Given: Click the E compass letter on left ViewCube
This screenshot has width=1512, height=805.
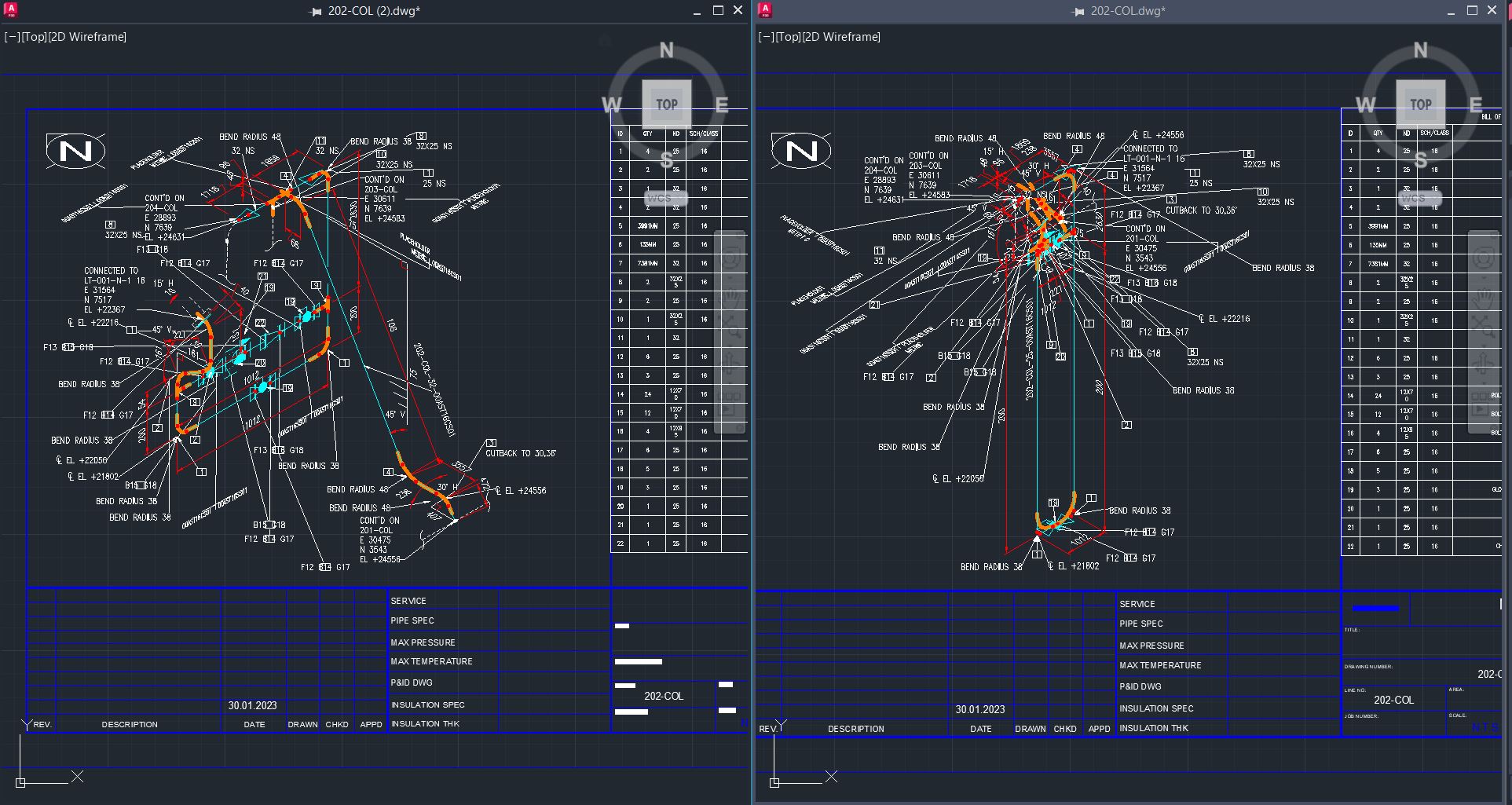Looking at the screenshot, I should tap(721, 104).
